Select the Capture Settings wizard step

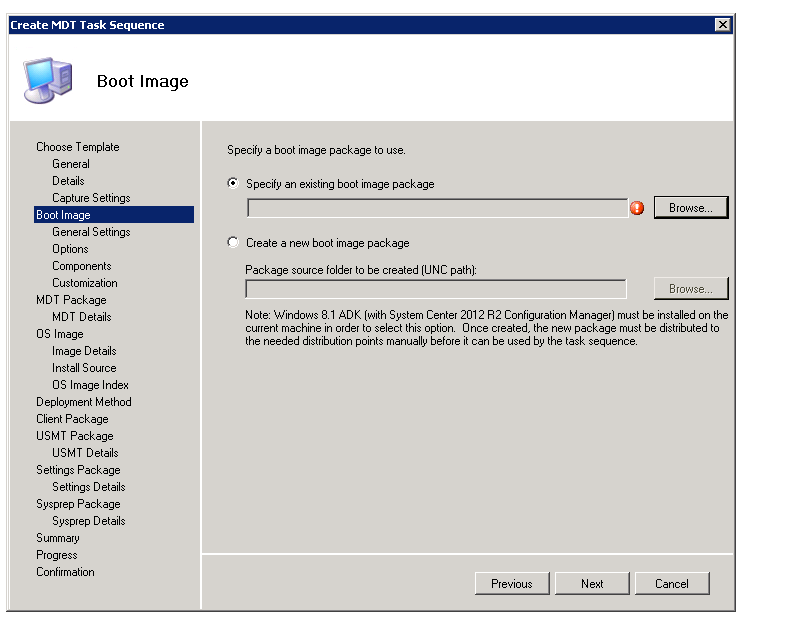91,198
